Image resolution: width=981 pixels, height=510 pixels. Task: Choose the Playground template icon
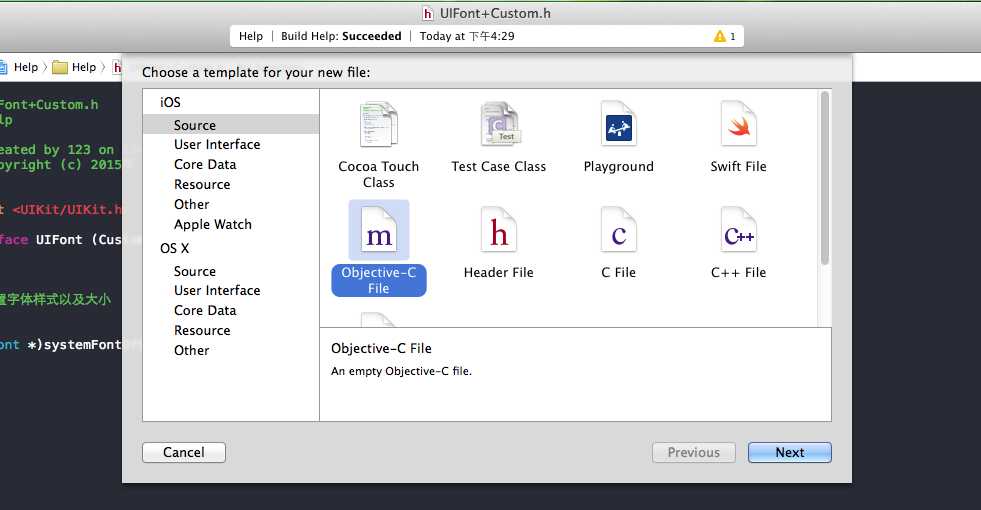619,124
